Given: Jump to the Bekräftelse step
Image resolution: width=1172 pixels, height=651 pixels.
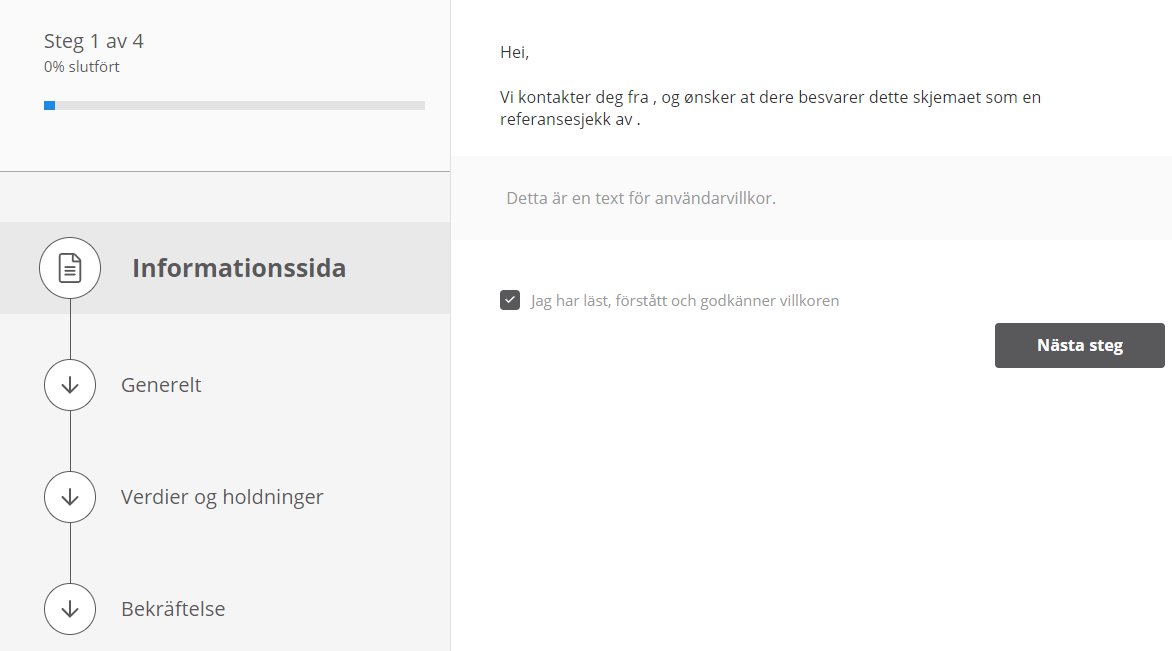Looking at the screenshot, I should [x=173, y=609].
